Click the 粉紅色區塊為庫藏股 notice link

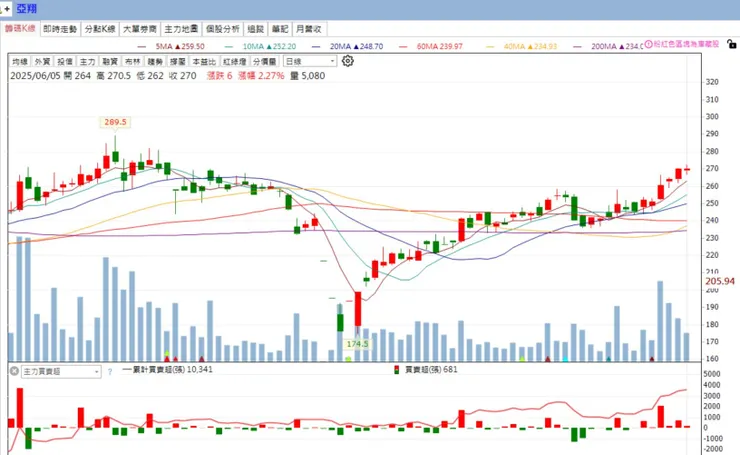pyautogui.click(x=686, y=44)
